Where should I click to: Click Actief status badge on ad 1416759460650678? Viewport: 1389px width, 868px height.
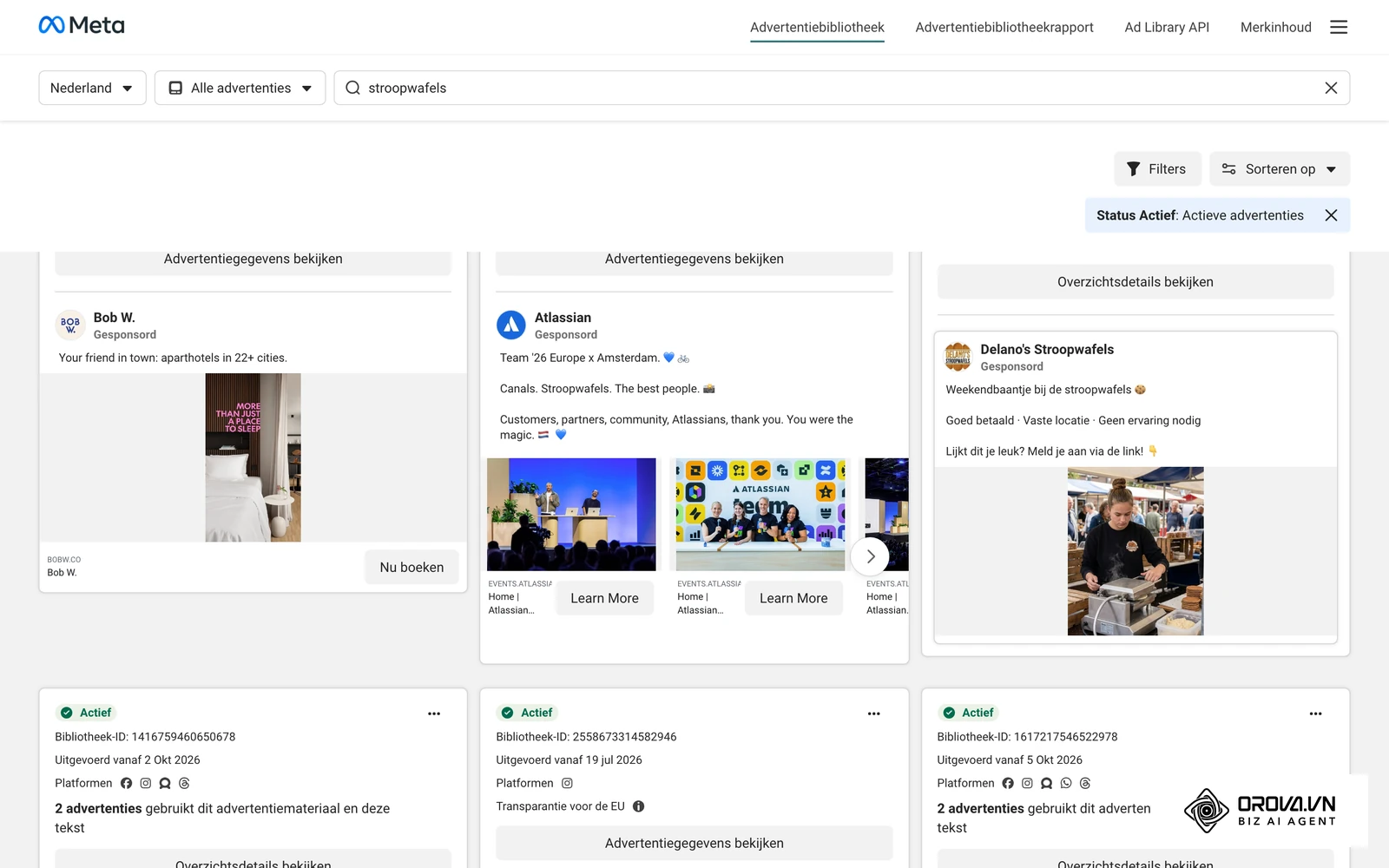(86, 713)
